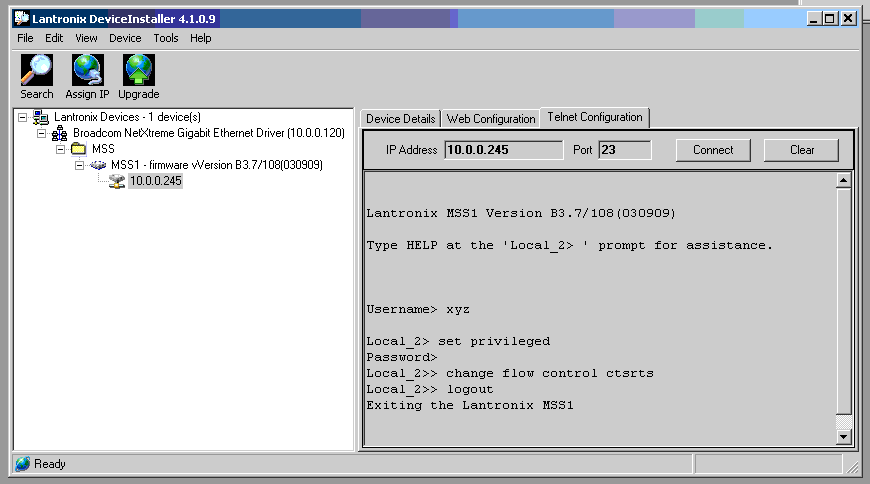Viewport: 870px width, 484px height.
Task: Click the window title 'Lantronix DeviceInstaller 4.1.0.9'
Action: 124,18
